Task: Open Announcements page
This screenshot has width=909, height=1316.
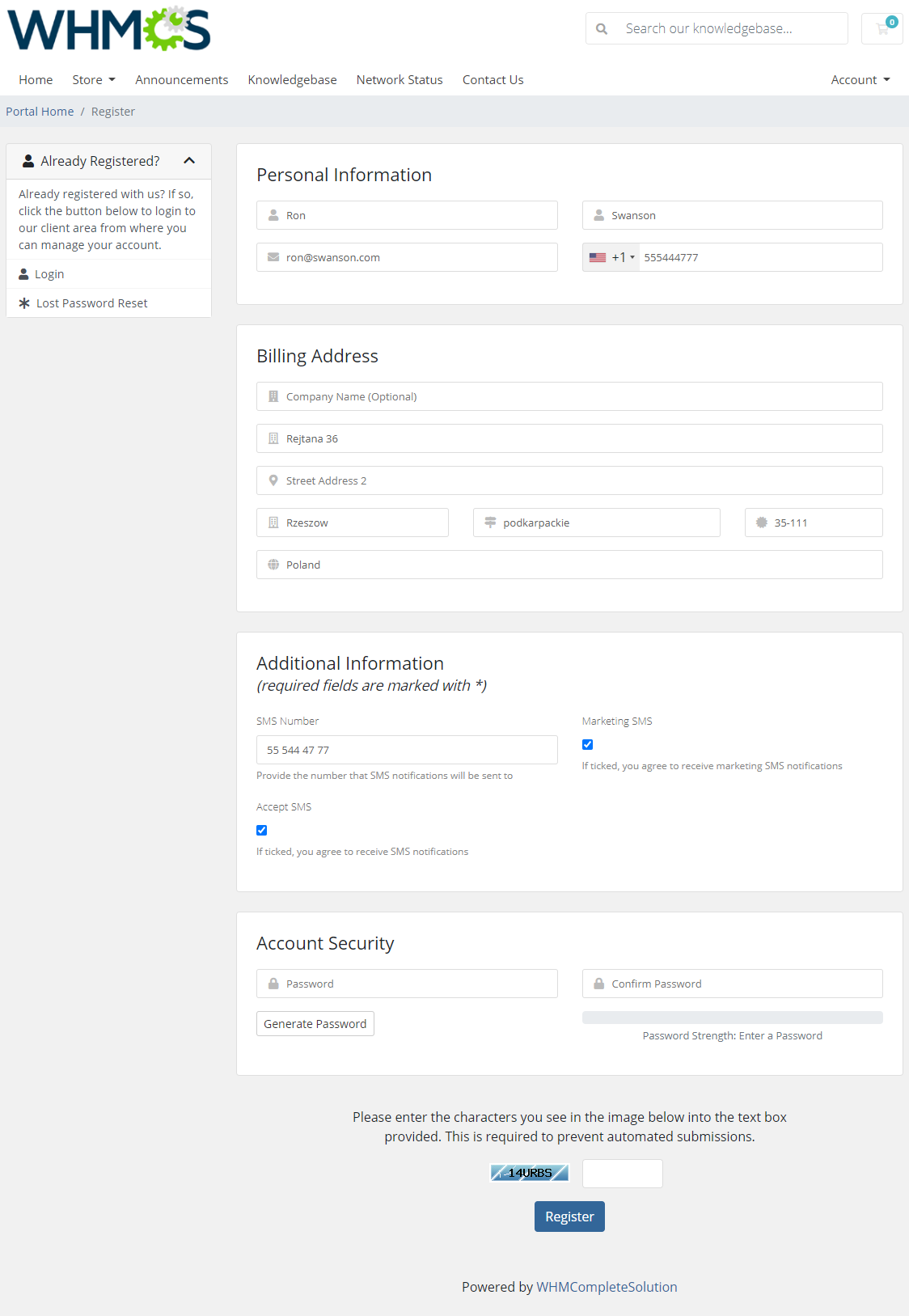Action: click(x=182, y=79)
